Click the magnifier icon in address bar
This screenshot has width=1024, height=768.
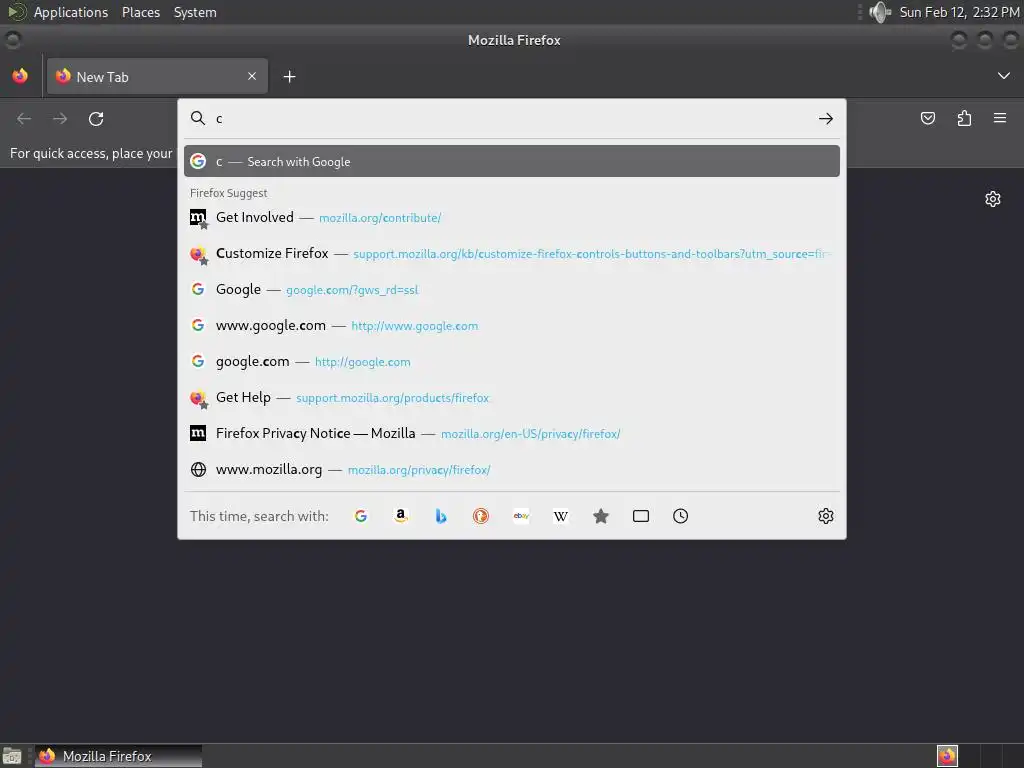coord(197,118)
